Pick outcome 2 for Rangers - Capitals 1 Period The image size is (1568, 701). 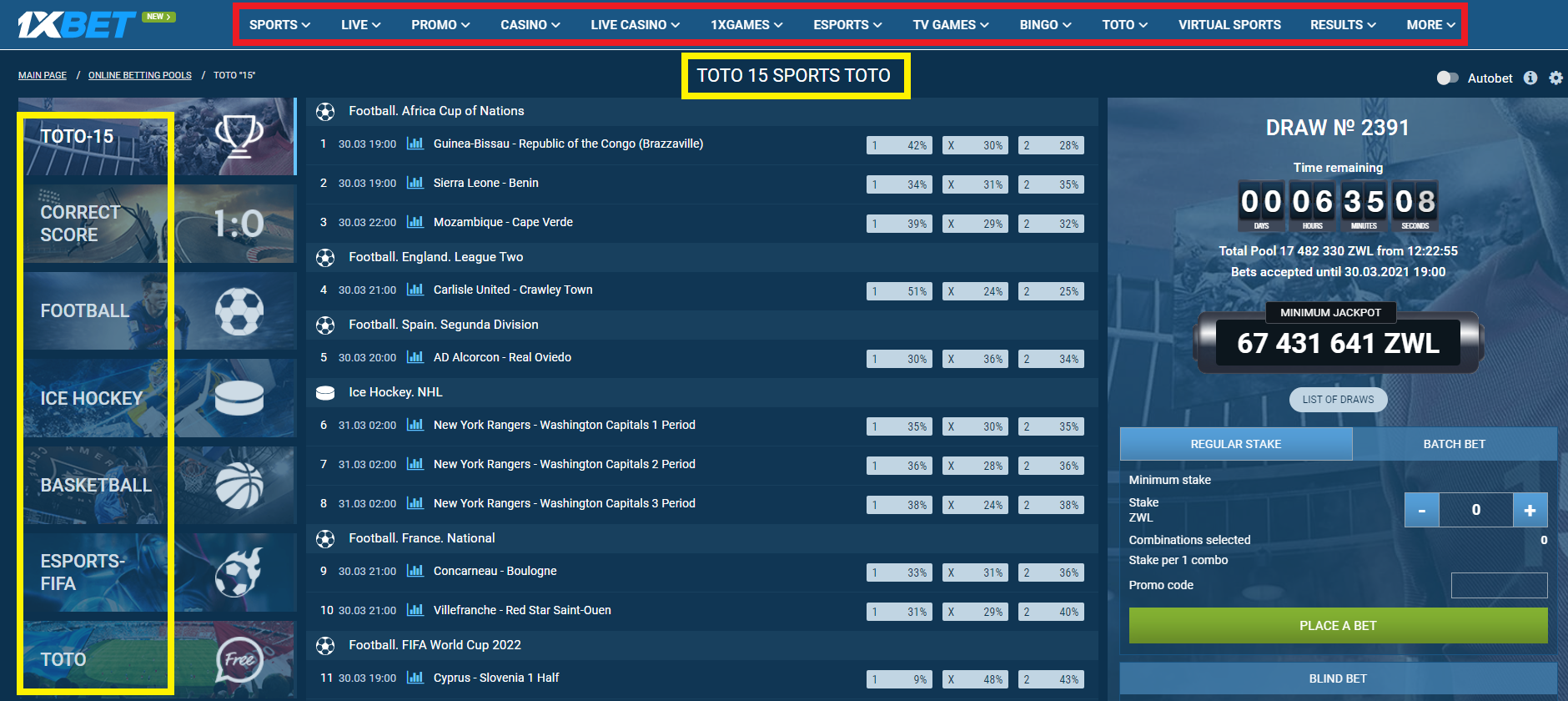point(1051,426)
